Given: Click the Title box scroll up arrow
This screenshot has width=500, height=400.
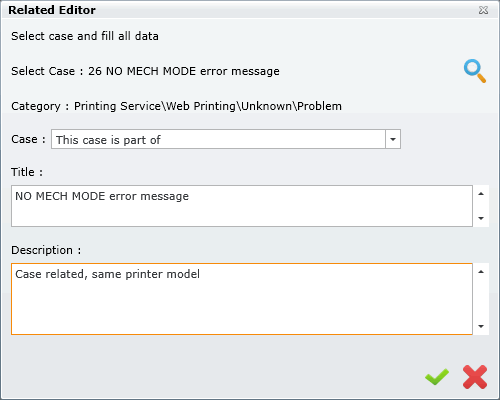Looking at the screenshot, I should point(481,194).
